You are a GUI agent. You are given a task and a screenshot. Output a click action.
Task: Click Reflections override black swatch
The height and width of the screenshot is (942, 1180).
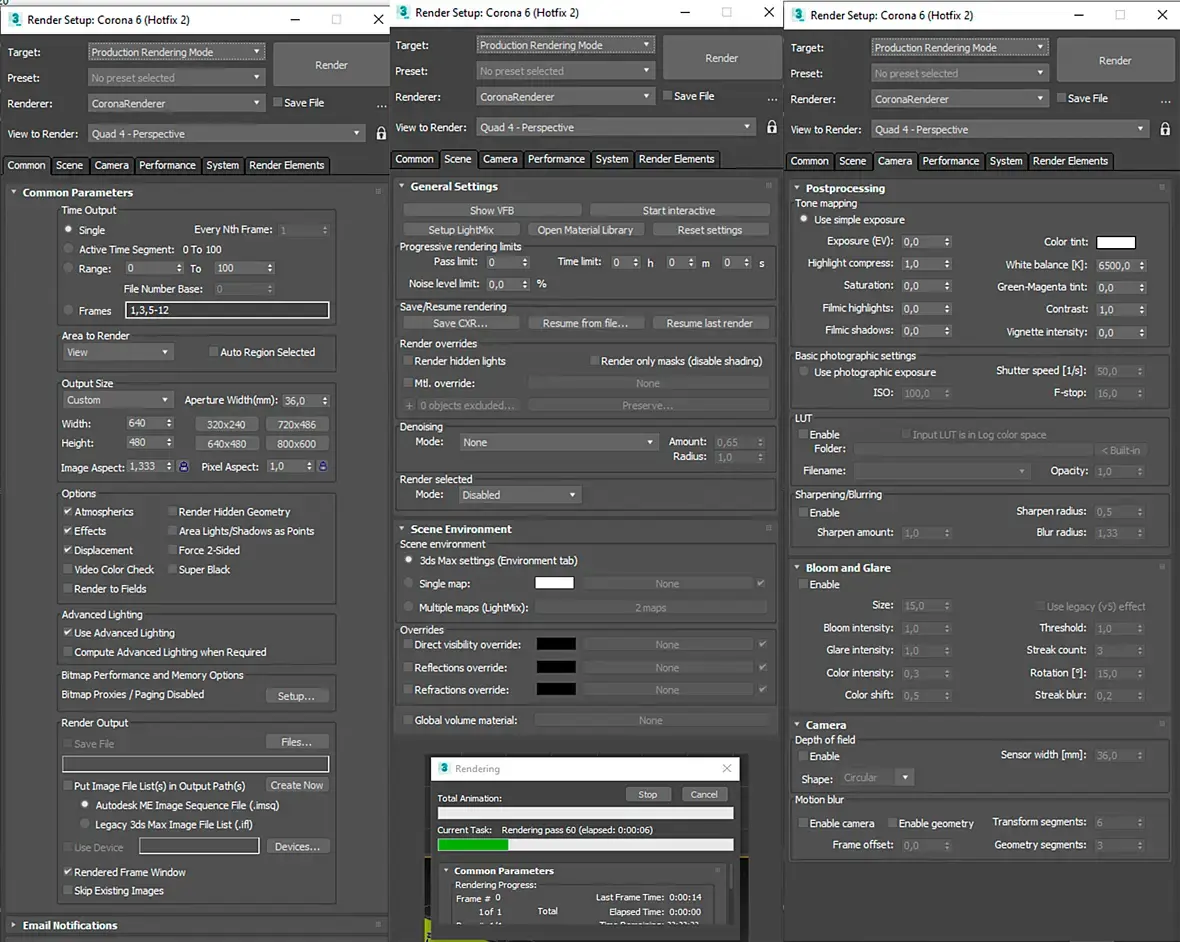pos(556,667)
